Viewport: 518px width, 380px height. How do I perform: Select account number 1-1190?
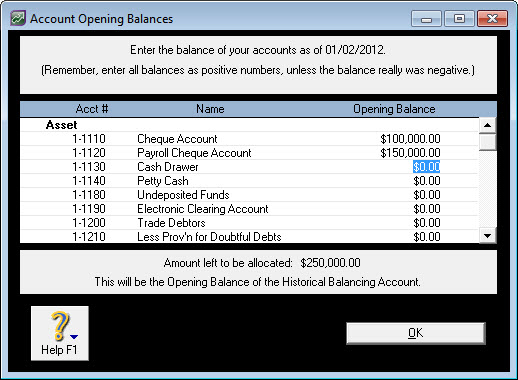click(x=89, y=209)
